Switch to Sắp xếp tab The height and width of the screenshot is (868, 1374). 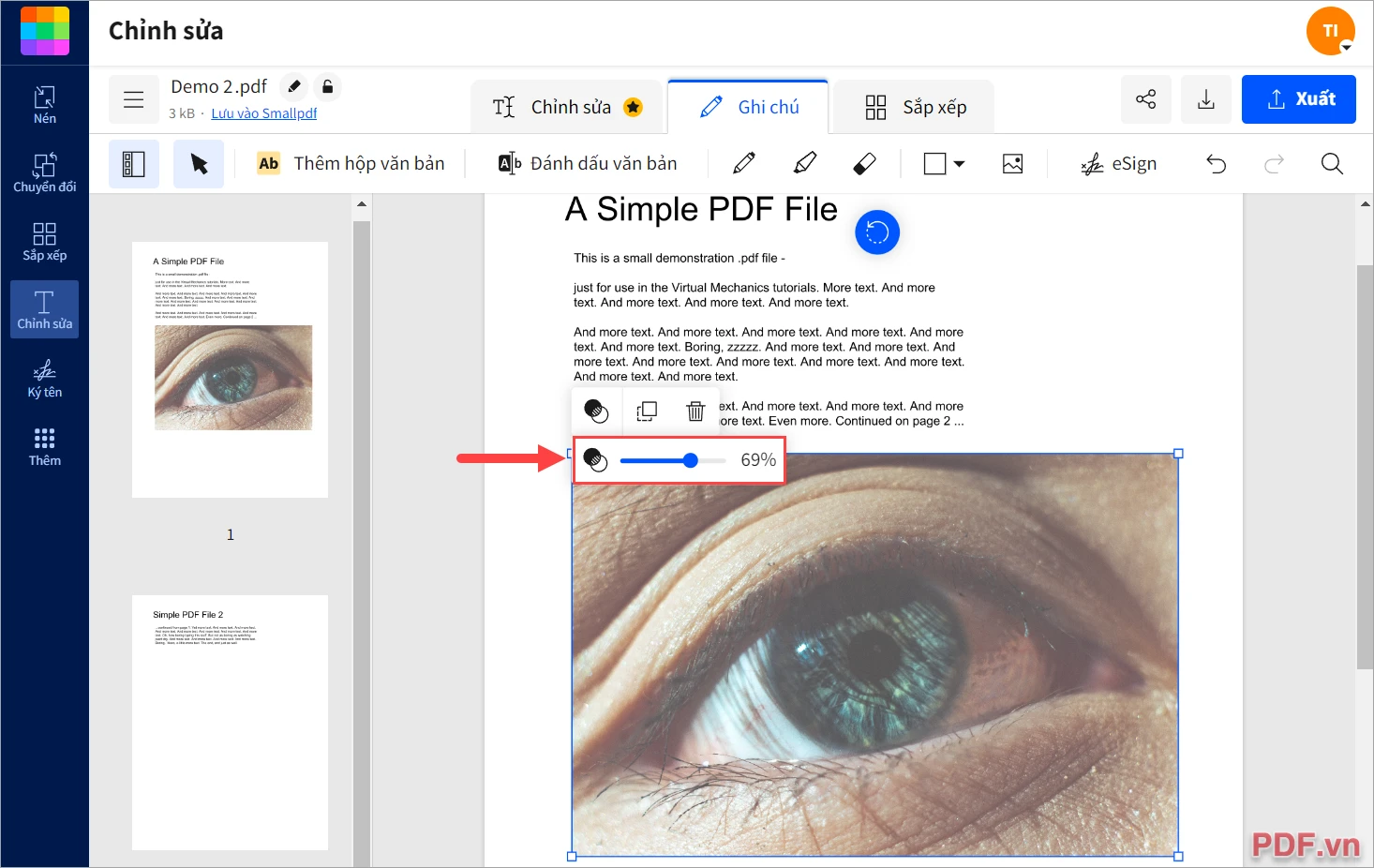coord(914,107)
